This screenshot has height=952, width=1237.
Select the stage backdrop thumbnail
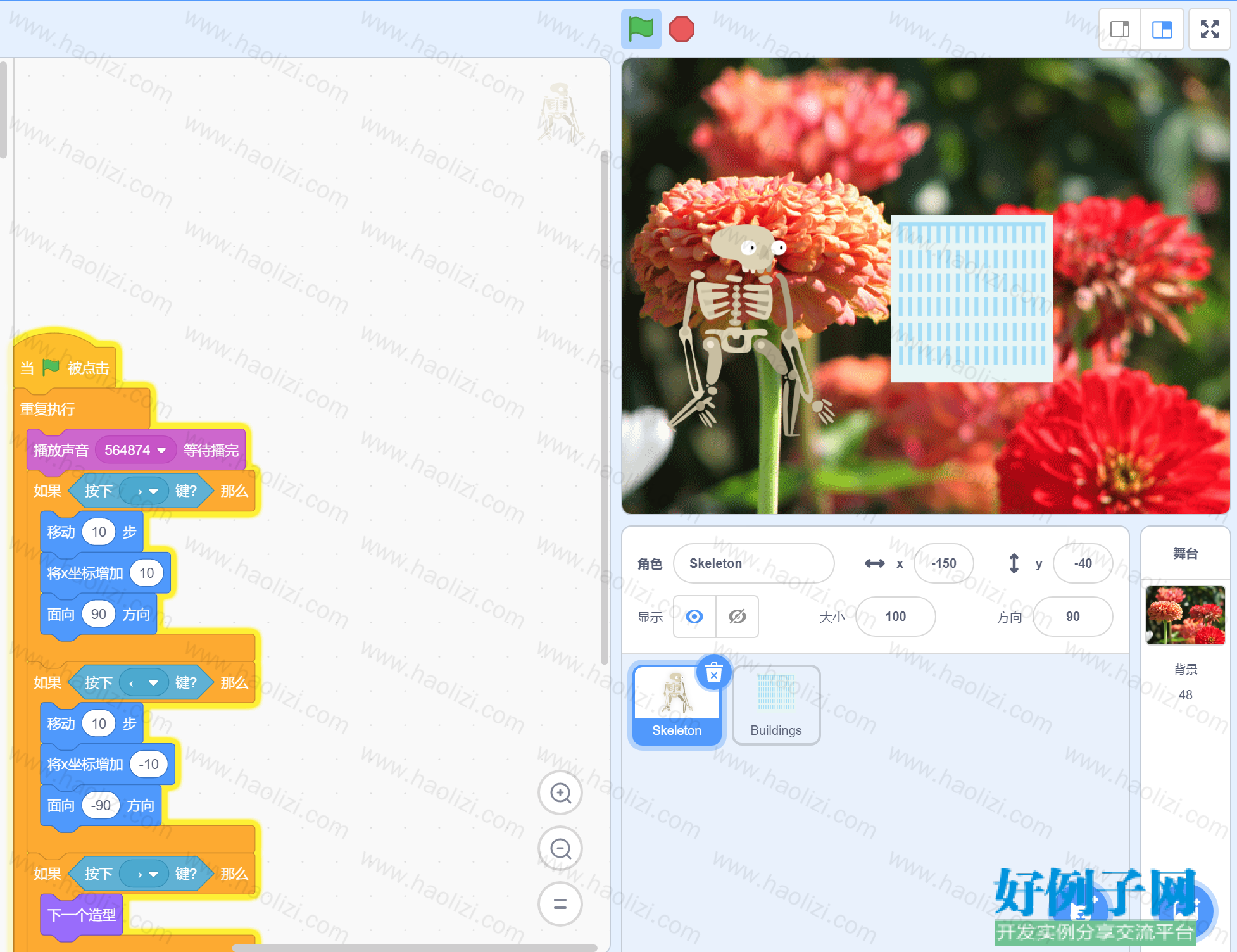[1185, 615]
